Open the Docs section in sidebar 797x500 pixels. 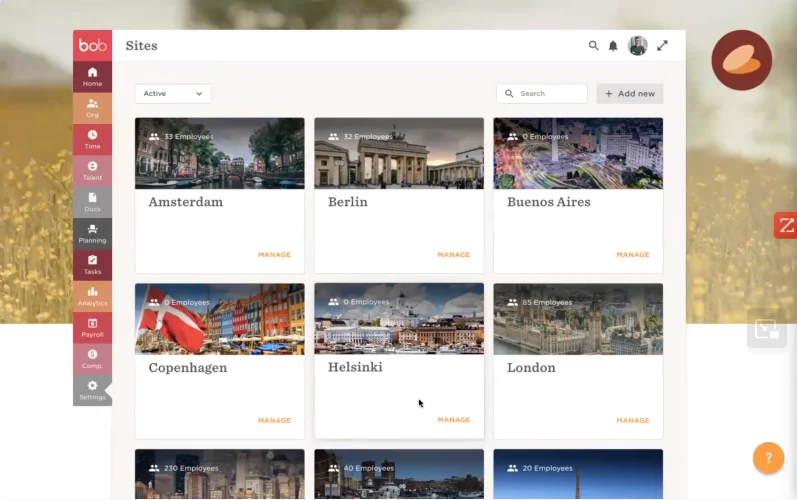pos(93,202)
